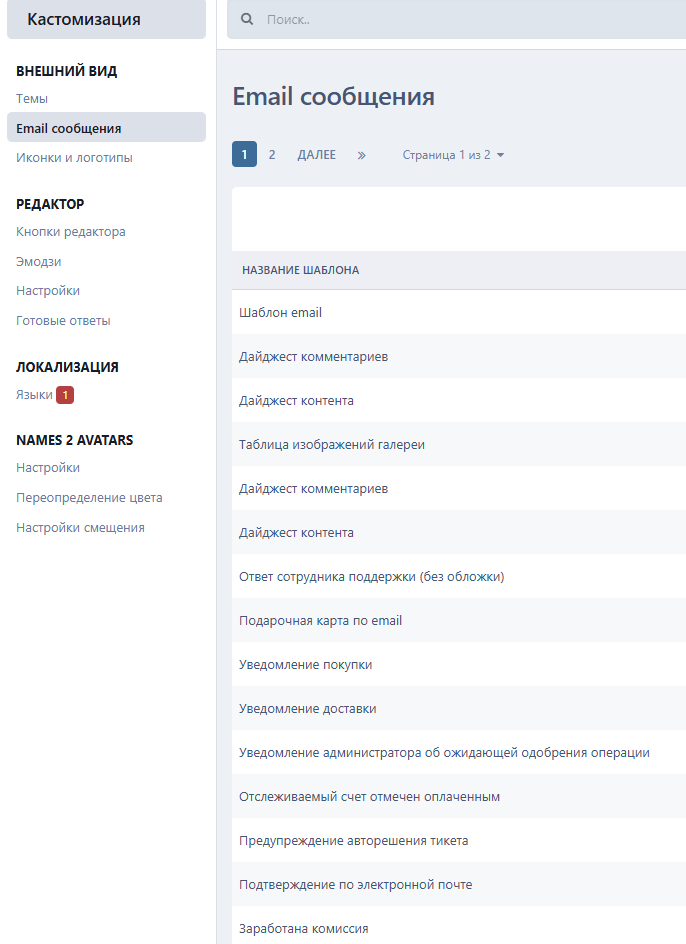The image size is (686, 944).
Task: Open Готовые ответы in sidebar
Action: pyautogui.click(x=63, y=321)
